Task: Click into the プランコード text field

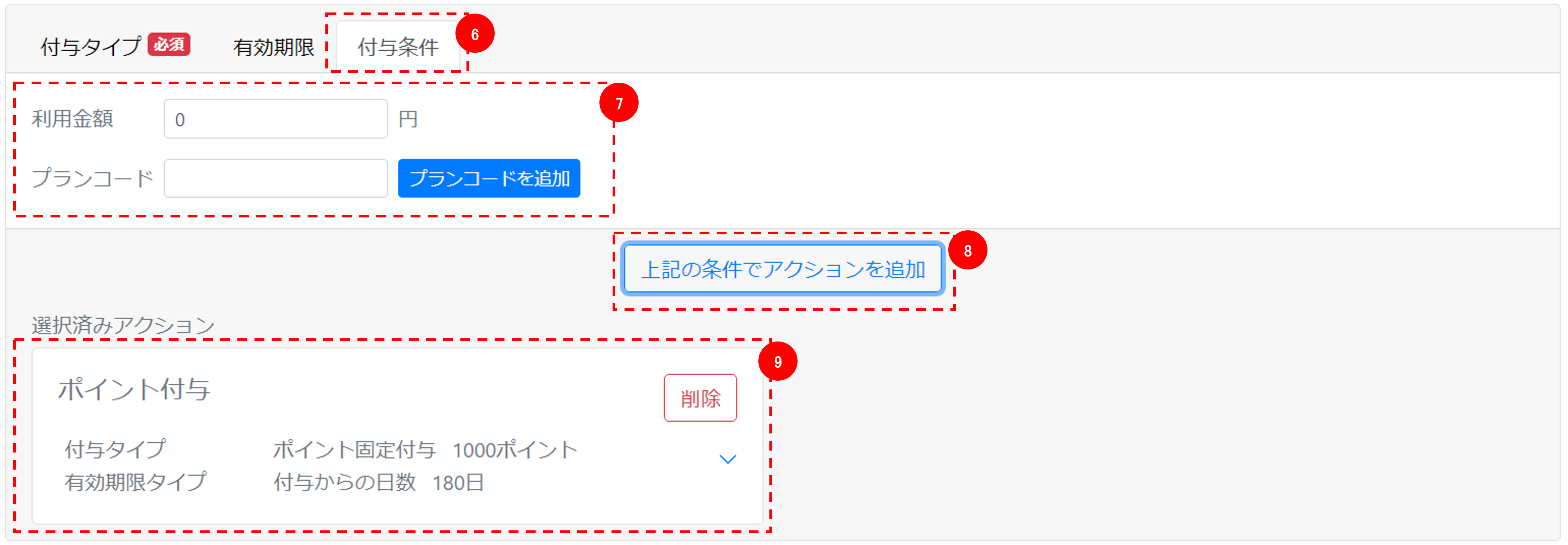Action: (x=276, y=179)
